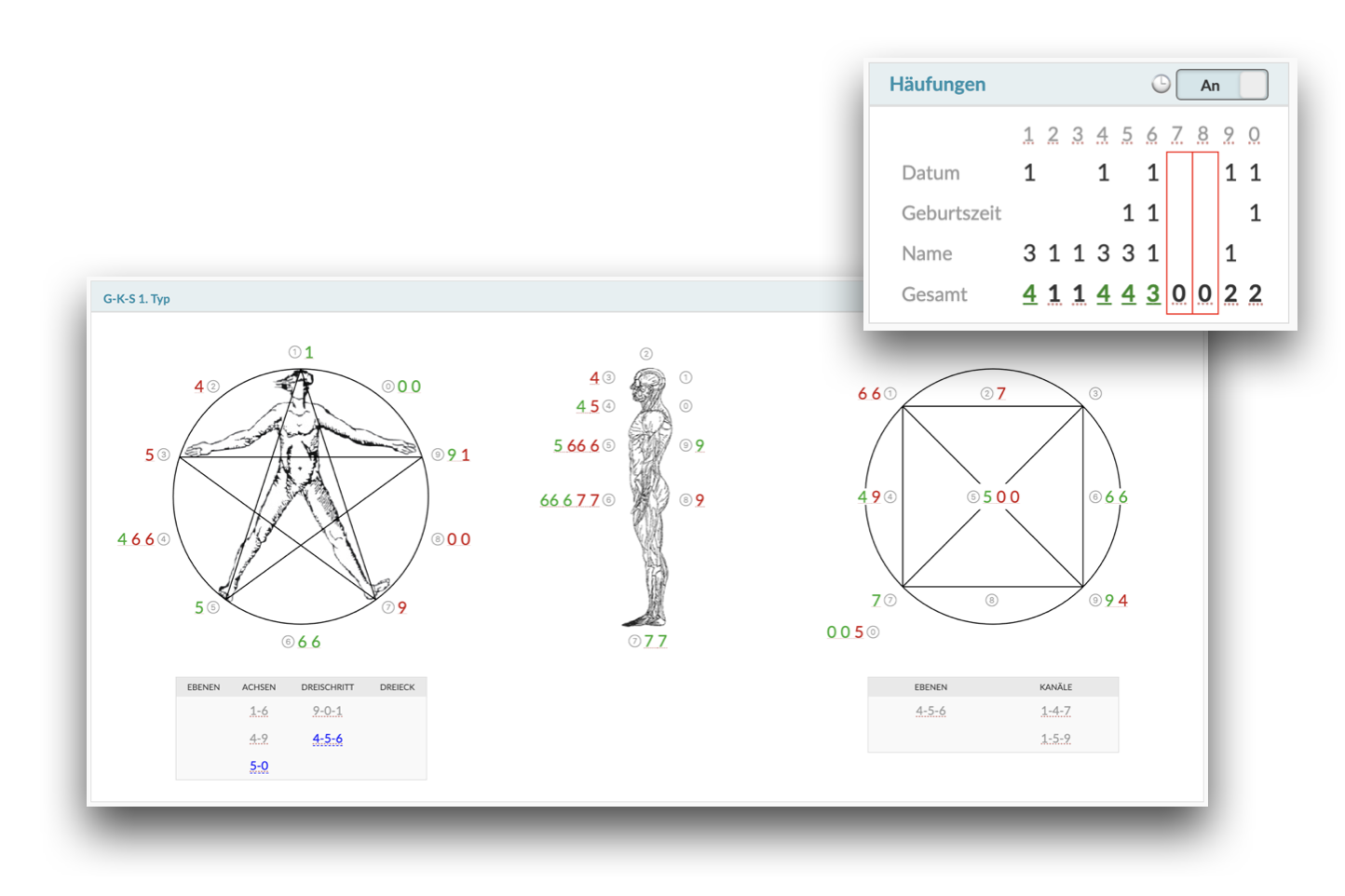Click the KANÄLE column header
The height and width of the screenshot is (896, 1345).
pyautogui.click(x=1055, y=687)
